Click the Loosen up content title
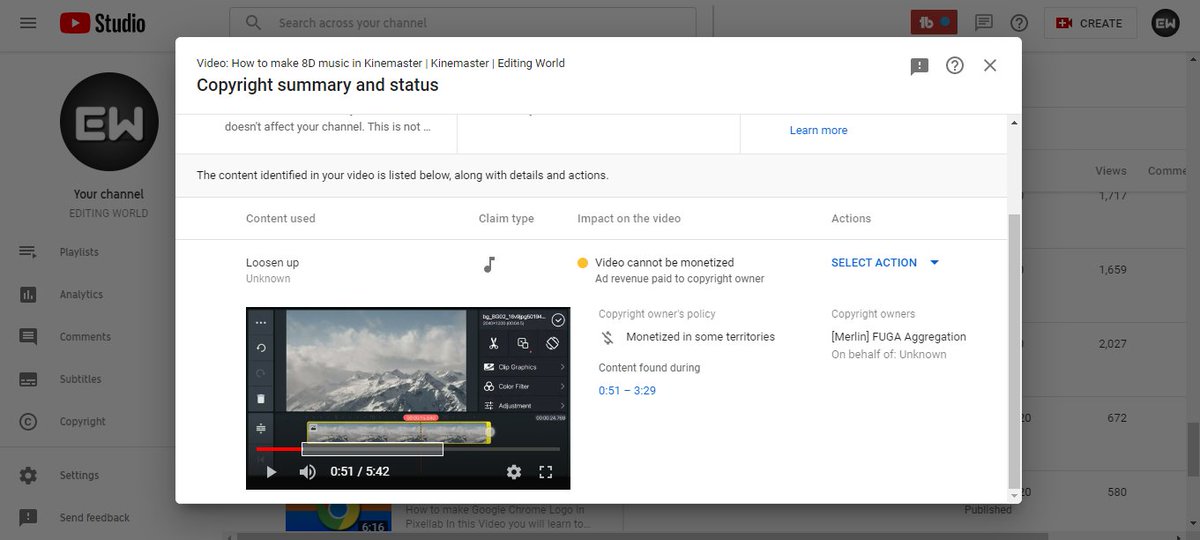Viewport: 1200px width, 540px height. click(272, 262)
